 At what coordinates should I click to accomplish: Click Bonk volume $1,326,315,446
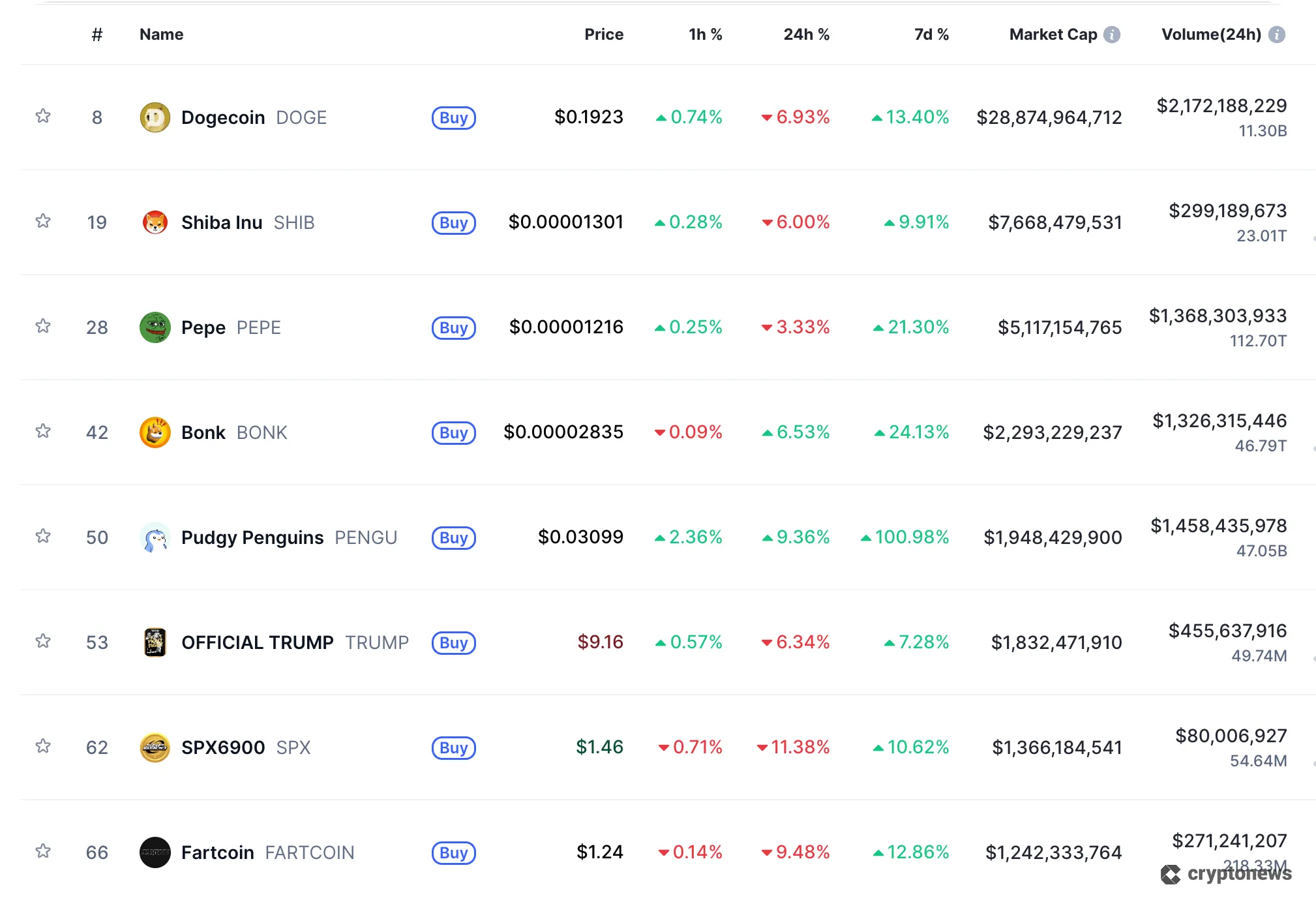click(1219, 421)
